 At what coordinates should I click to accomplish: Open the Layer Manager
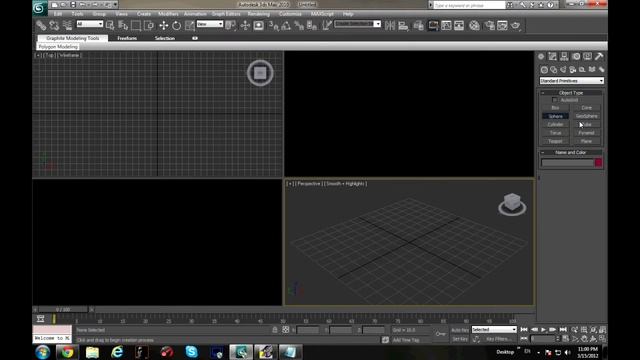coord(418,25)
